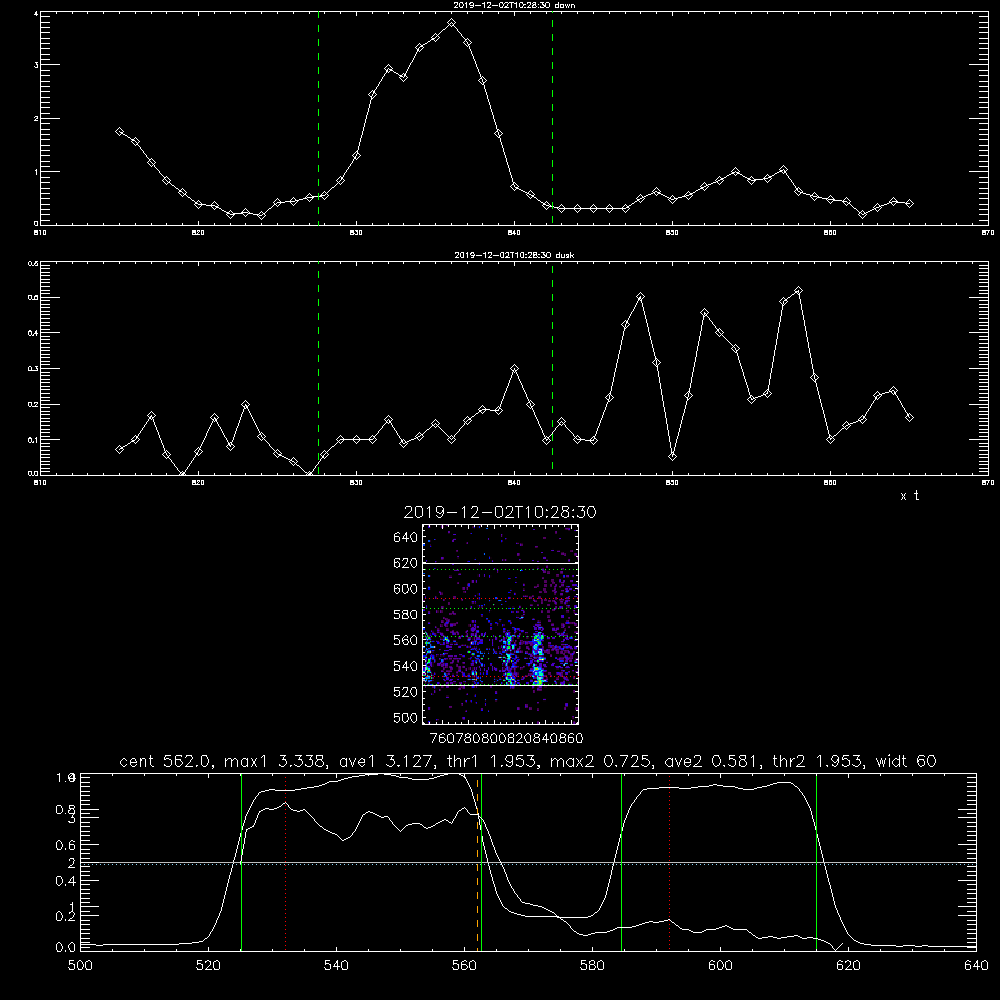
Task: Select the heatmap title 2019-12-02T10:28:30
Action: [499, 512]
